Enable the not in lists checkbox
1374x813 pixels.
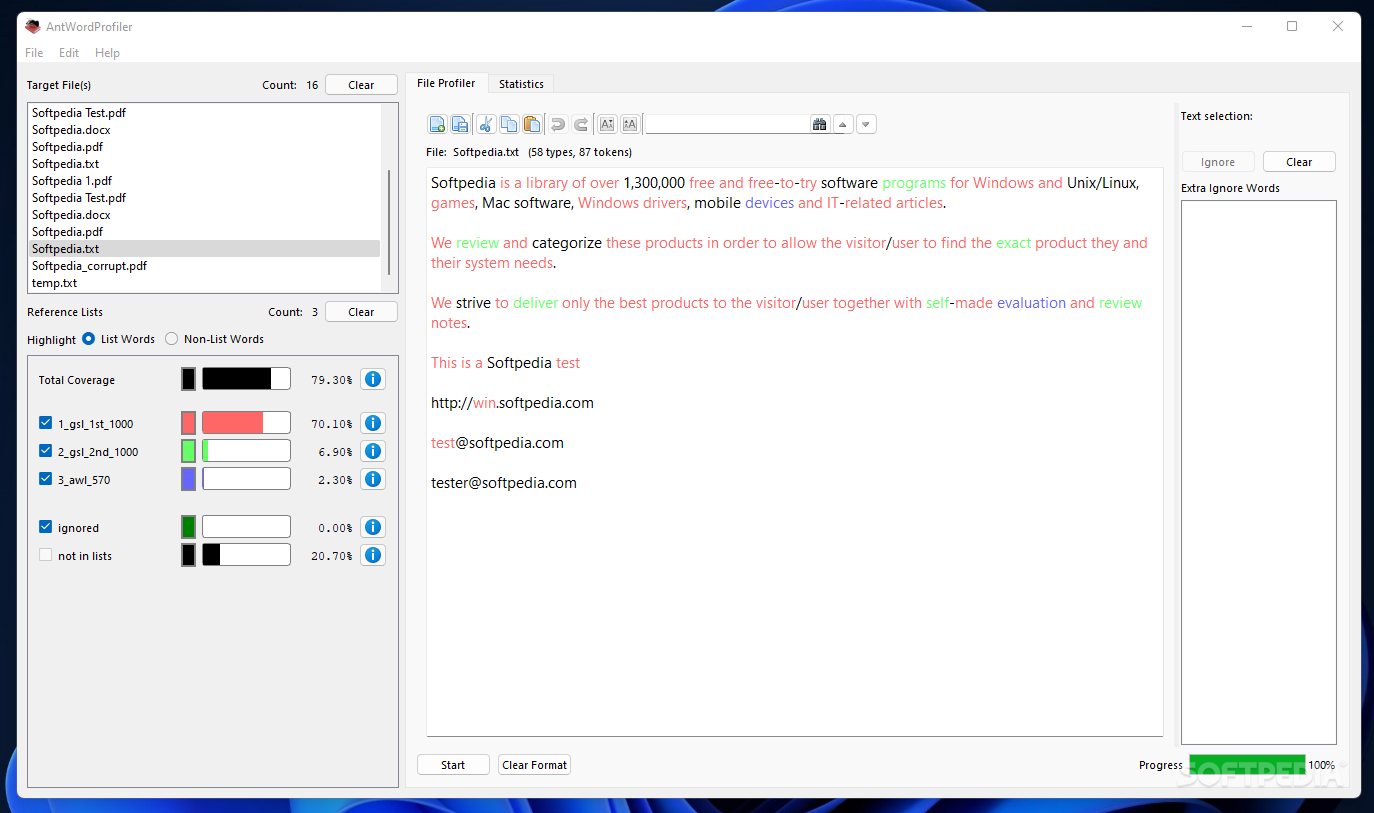point(45,555)
